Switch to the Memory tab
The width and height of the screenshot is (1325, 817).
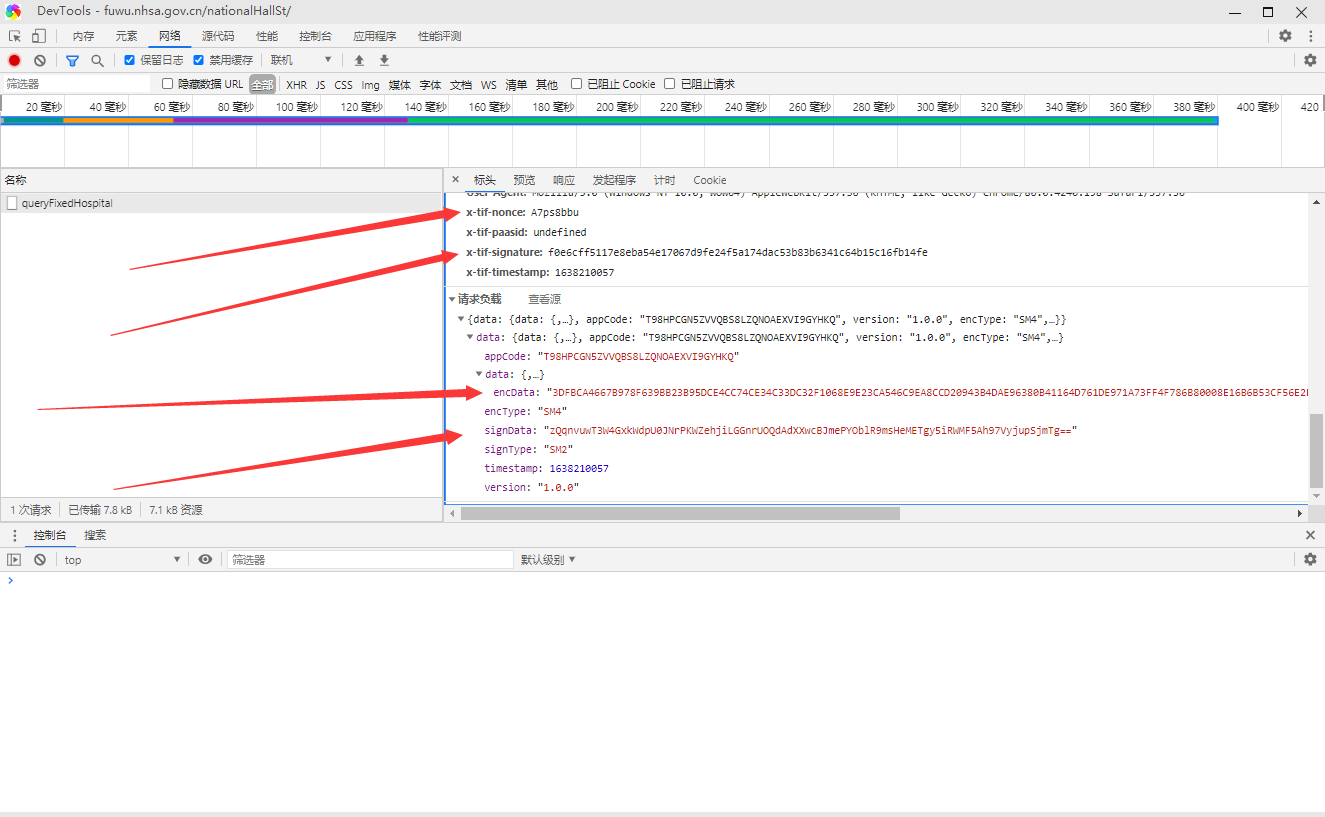tap(83, 36)
